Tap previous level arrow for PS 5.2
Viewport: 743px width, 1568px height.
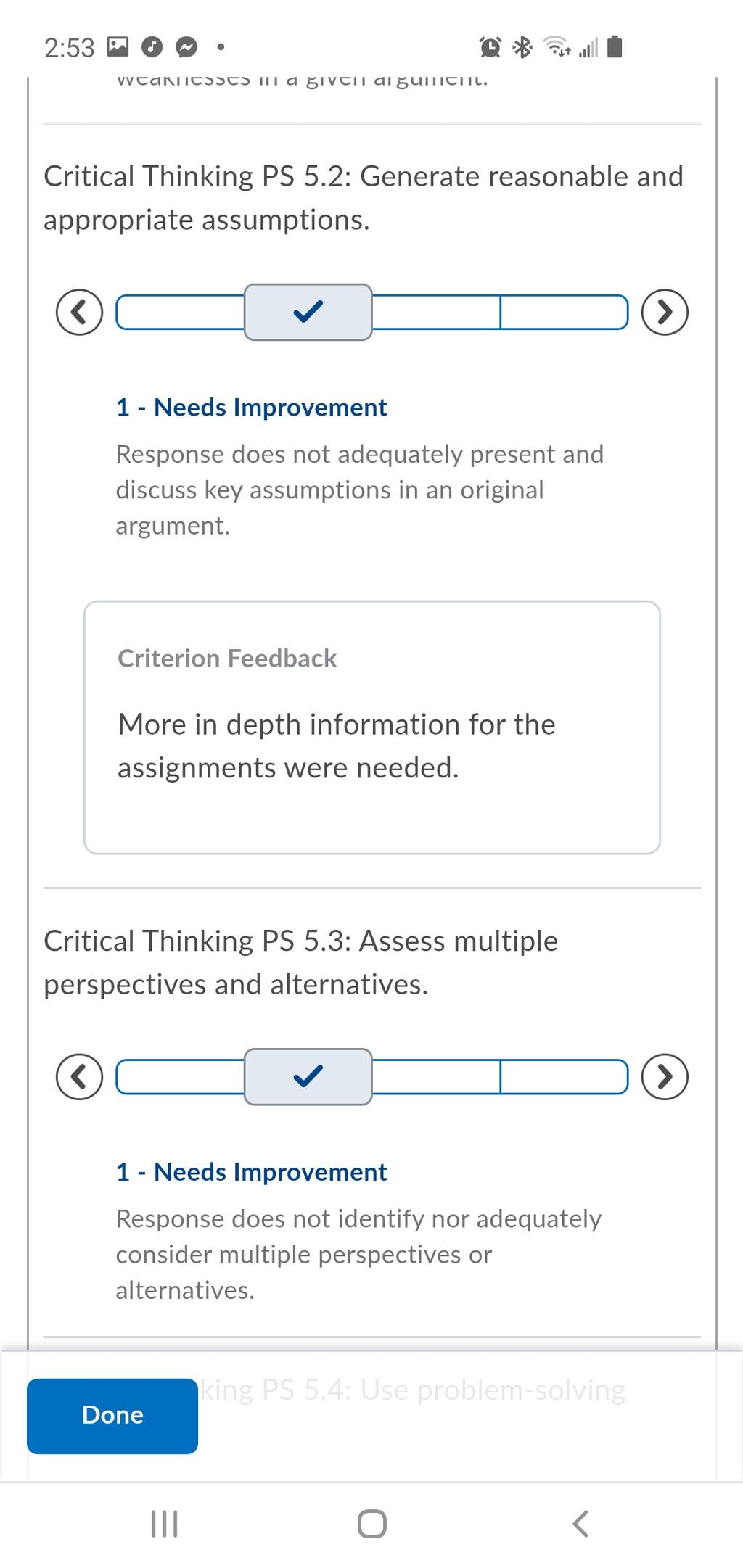coord(79,312)
